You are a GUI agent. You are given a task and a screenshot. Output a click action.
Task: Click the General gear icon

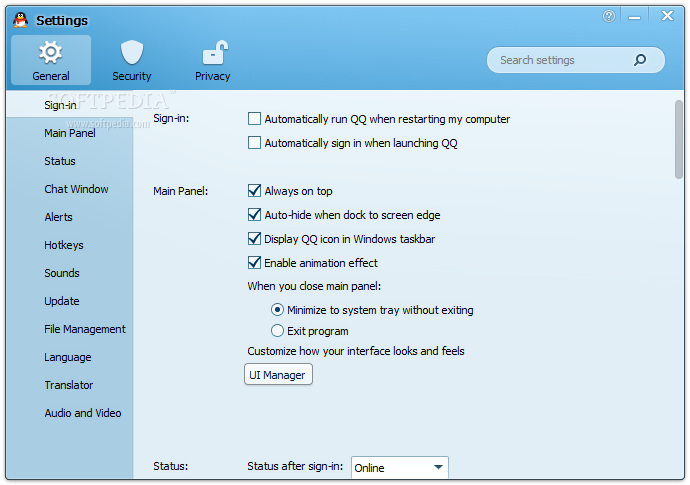[x=51, y=52]
